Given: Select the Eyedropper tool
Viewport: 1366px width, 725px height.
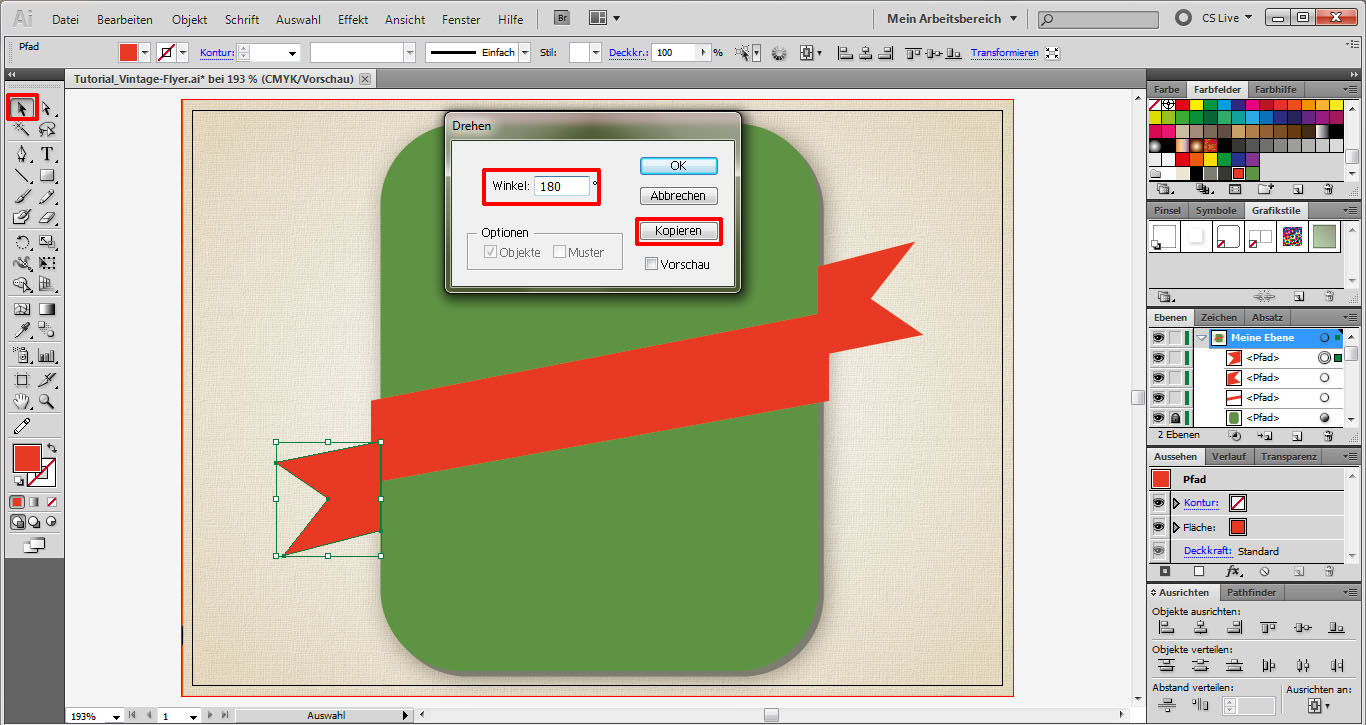Looking at the screenshot, I should [22, 331].
